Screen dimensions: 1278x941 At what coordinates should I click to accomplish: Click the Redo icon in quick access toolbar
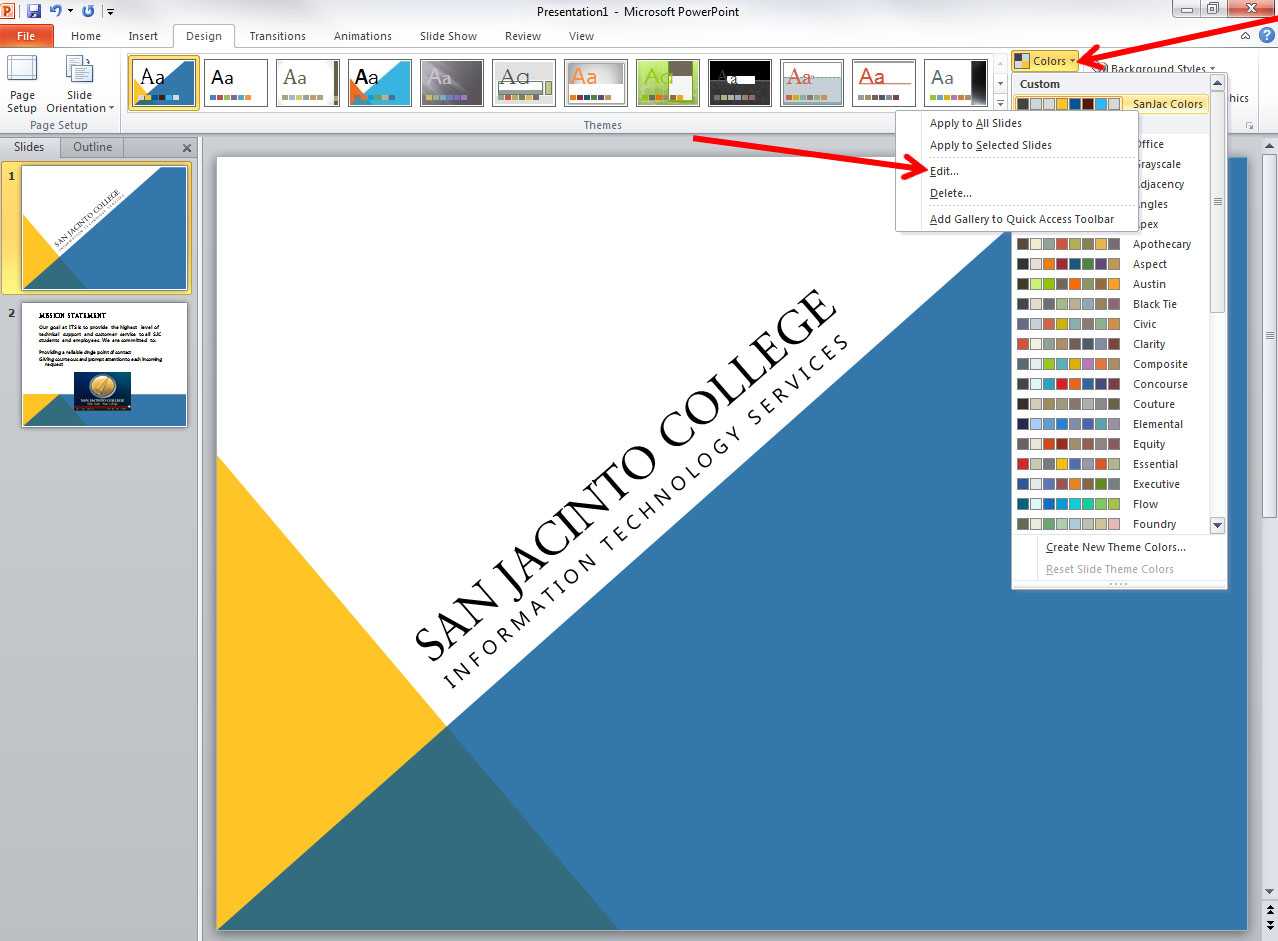88,11
